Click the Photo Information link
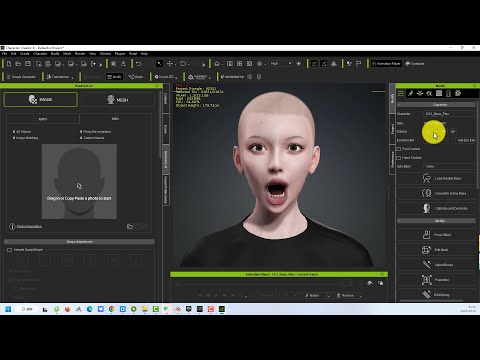 [29, 227]
